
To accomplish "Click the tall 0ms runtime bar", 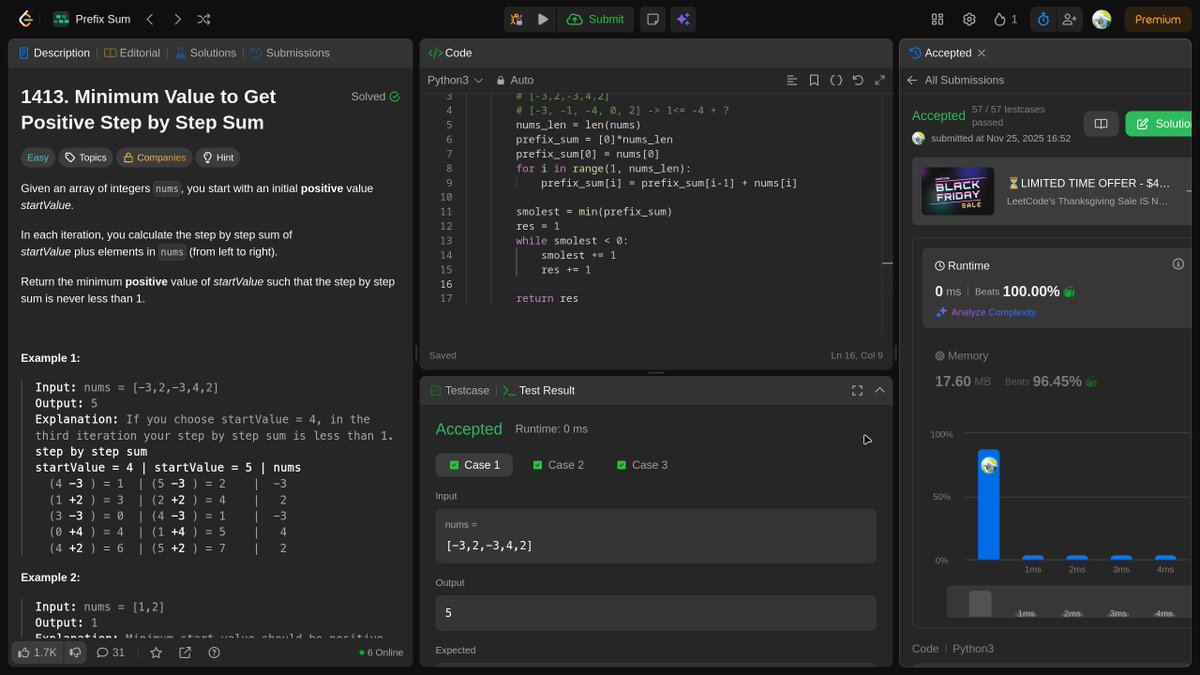I will (x=988, y=505).
